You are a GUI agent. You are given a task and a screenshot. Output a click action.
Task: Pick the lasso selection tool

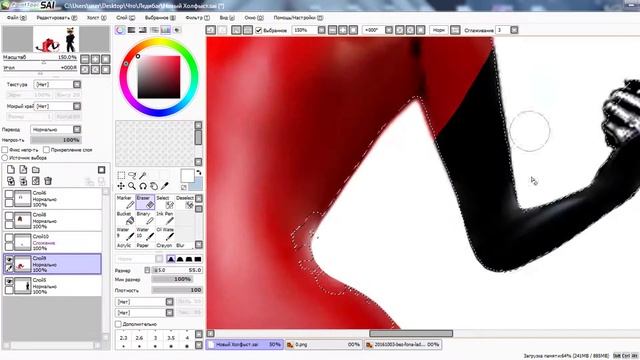(x=132, y=176)
